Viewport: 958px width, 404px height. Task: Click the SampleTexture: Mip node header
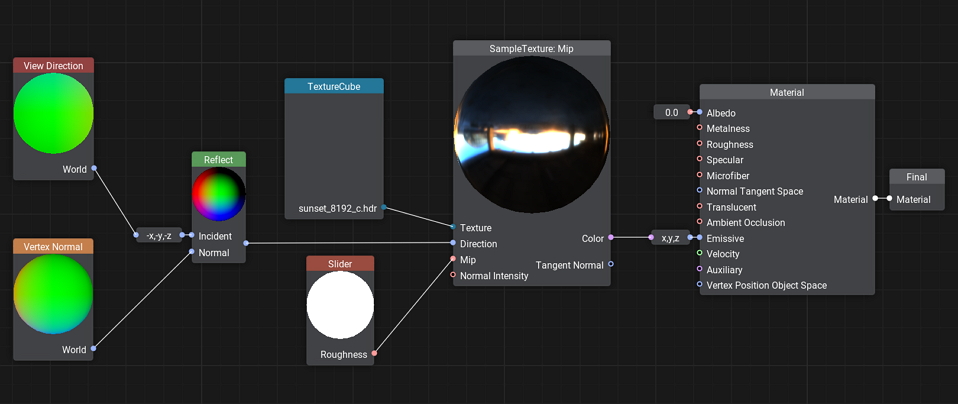coord(532,48)
